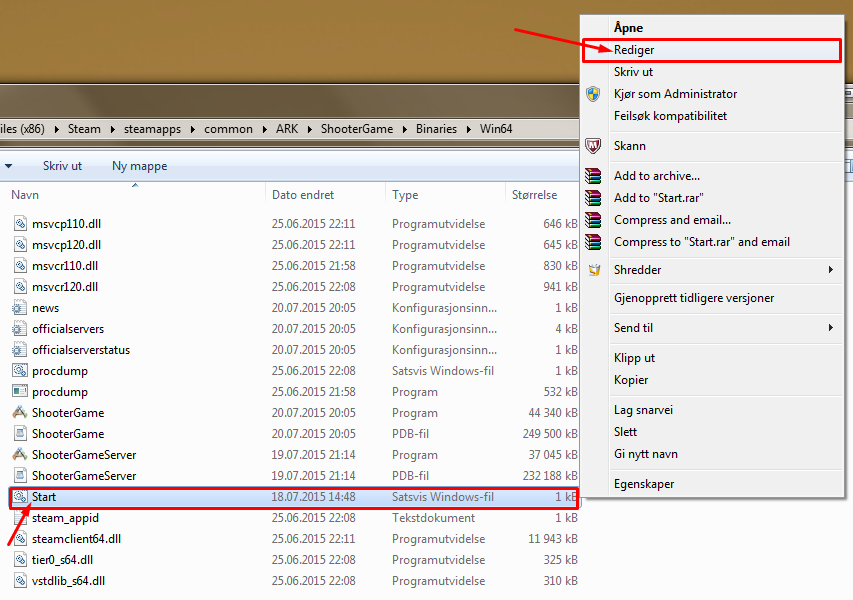
Task: Click the ShooterGameServer PDB file icon
Action: [x=20, y=475]
